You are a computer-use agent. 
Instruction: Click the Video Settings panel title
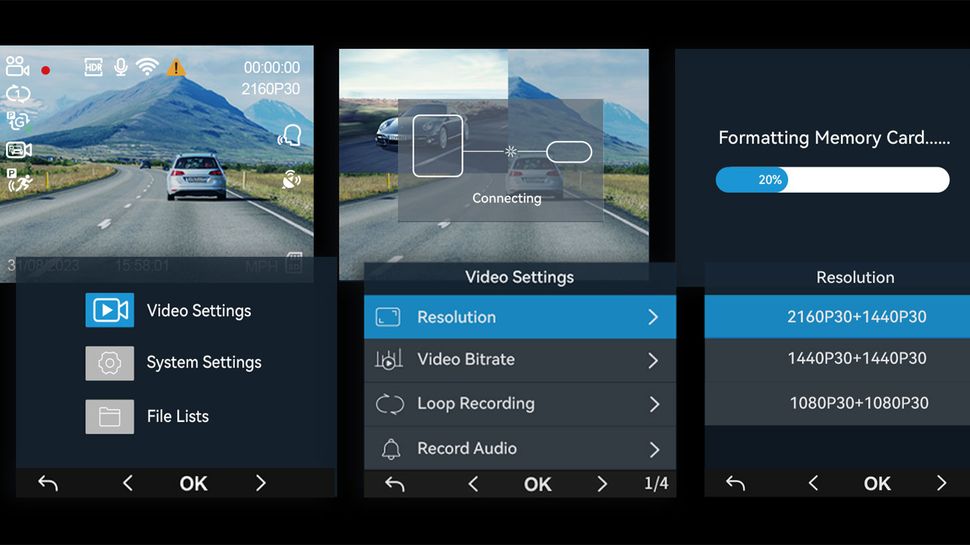tap(520, 277)
